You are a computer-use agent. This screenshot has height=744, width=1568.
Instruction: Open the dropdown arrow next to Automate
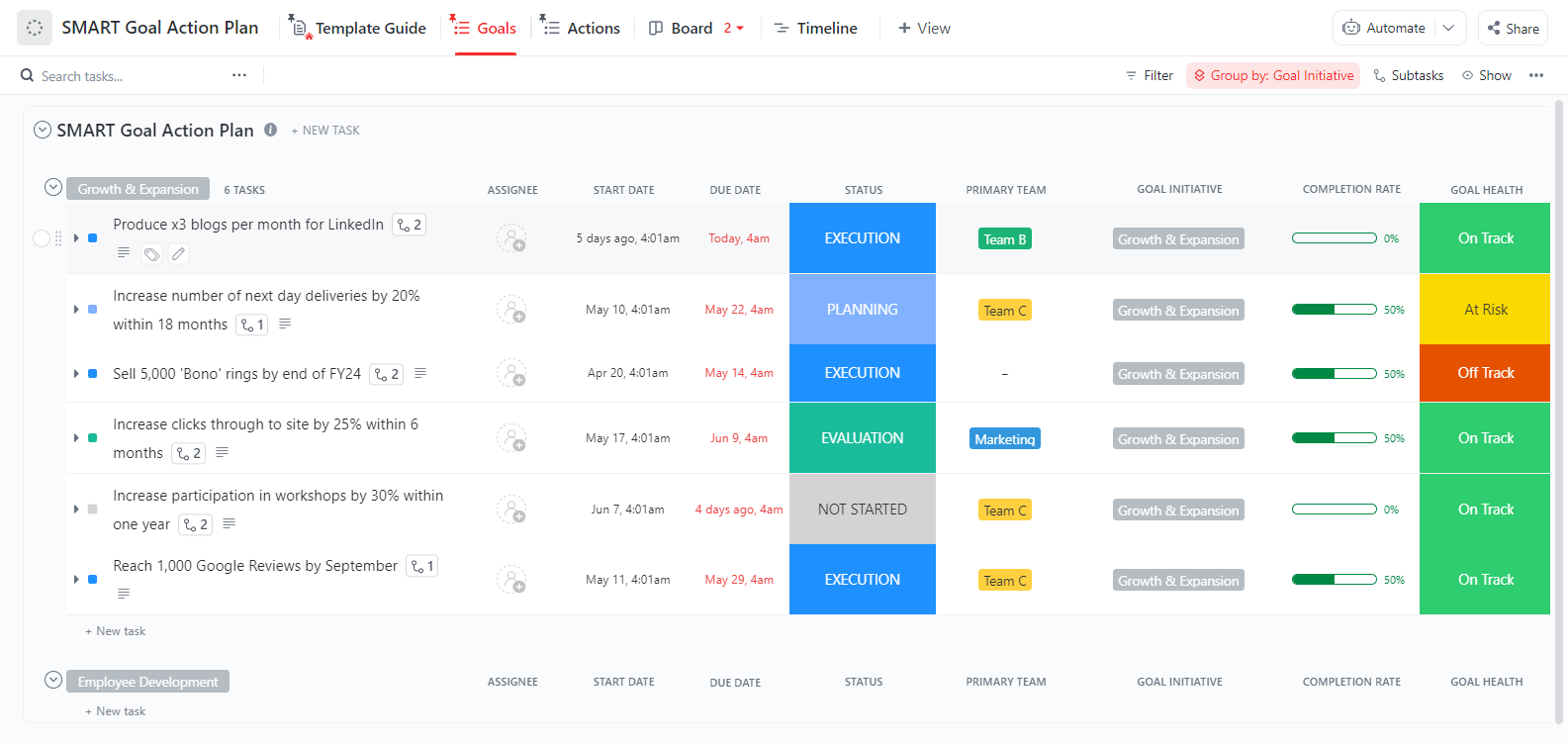click(x=1448, y=28)
